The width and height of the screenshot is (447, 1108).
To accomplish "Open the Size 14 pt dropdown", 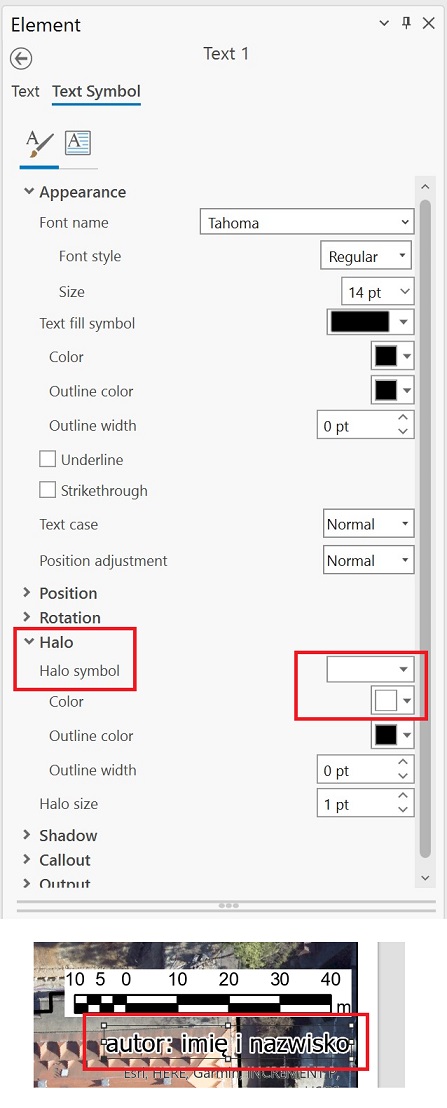I will 378,291.
